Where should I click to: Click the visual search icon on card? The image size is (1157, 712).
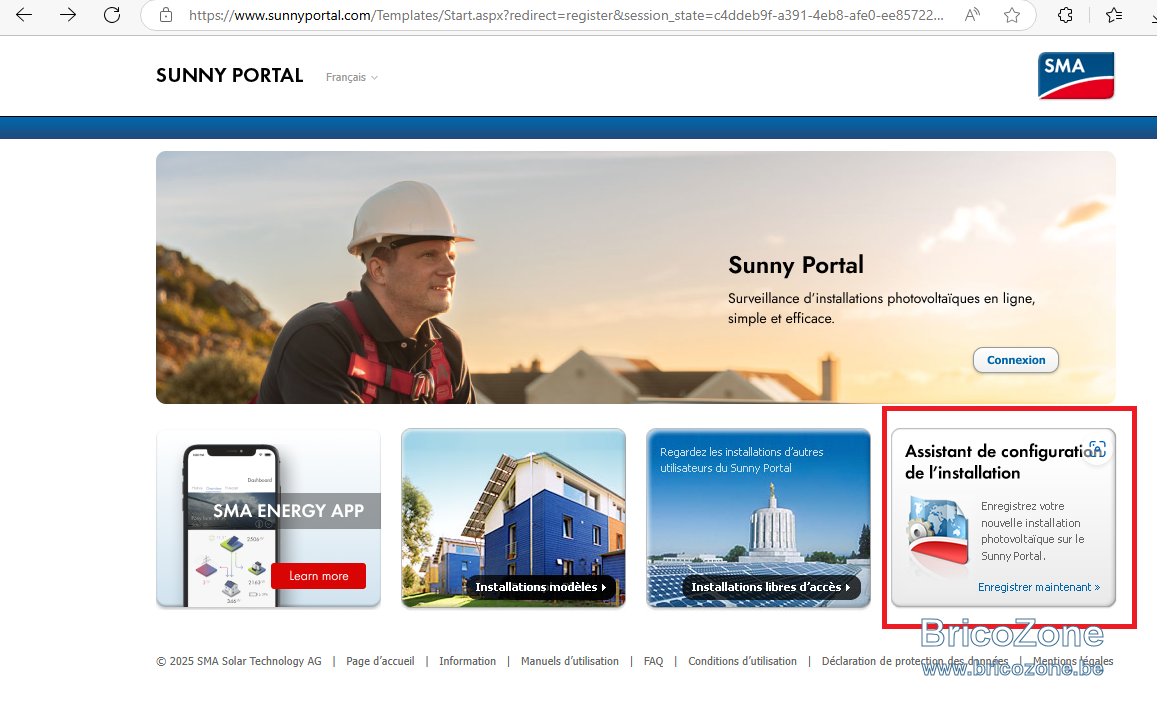pyautogui.click(x=1097, y=449)
